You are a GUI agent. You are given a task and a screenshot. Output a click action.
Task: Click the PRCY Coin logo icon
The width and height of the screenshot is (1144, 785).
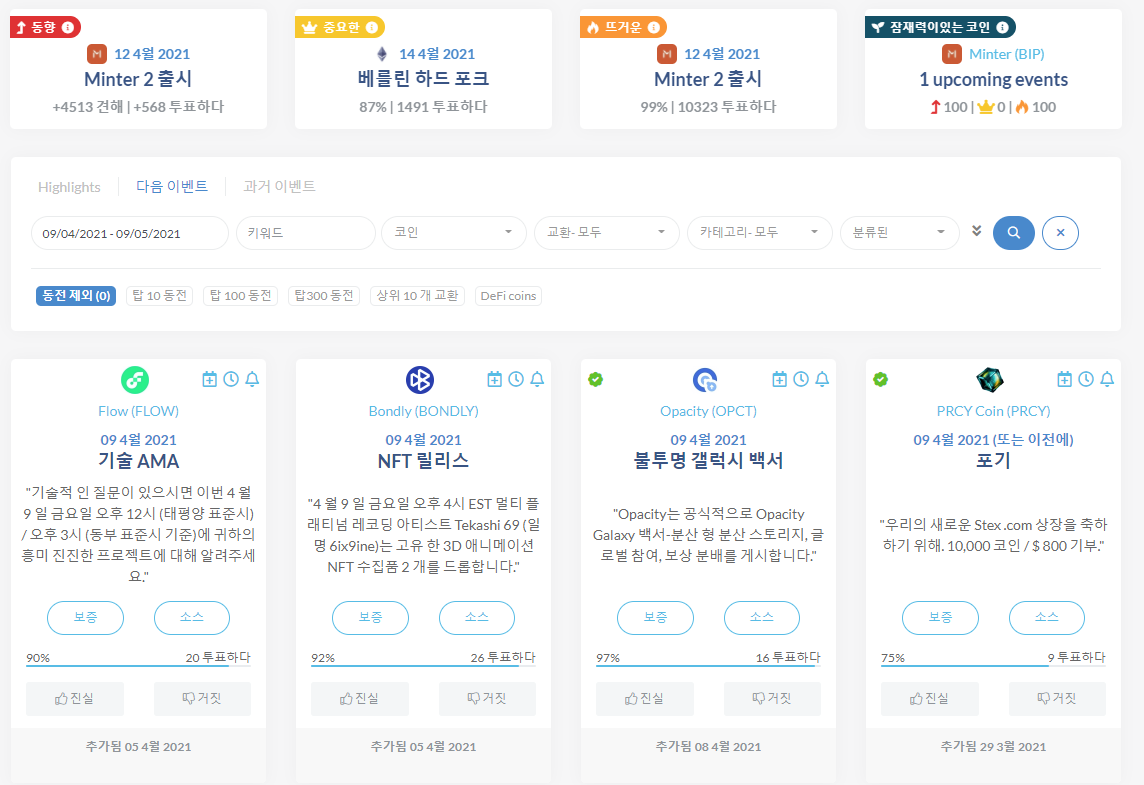[x=990, y=380]
